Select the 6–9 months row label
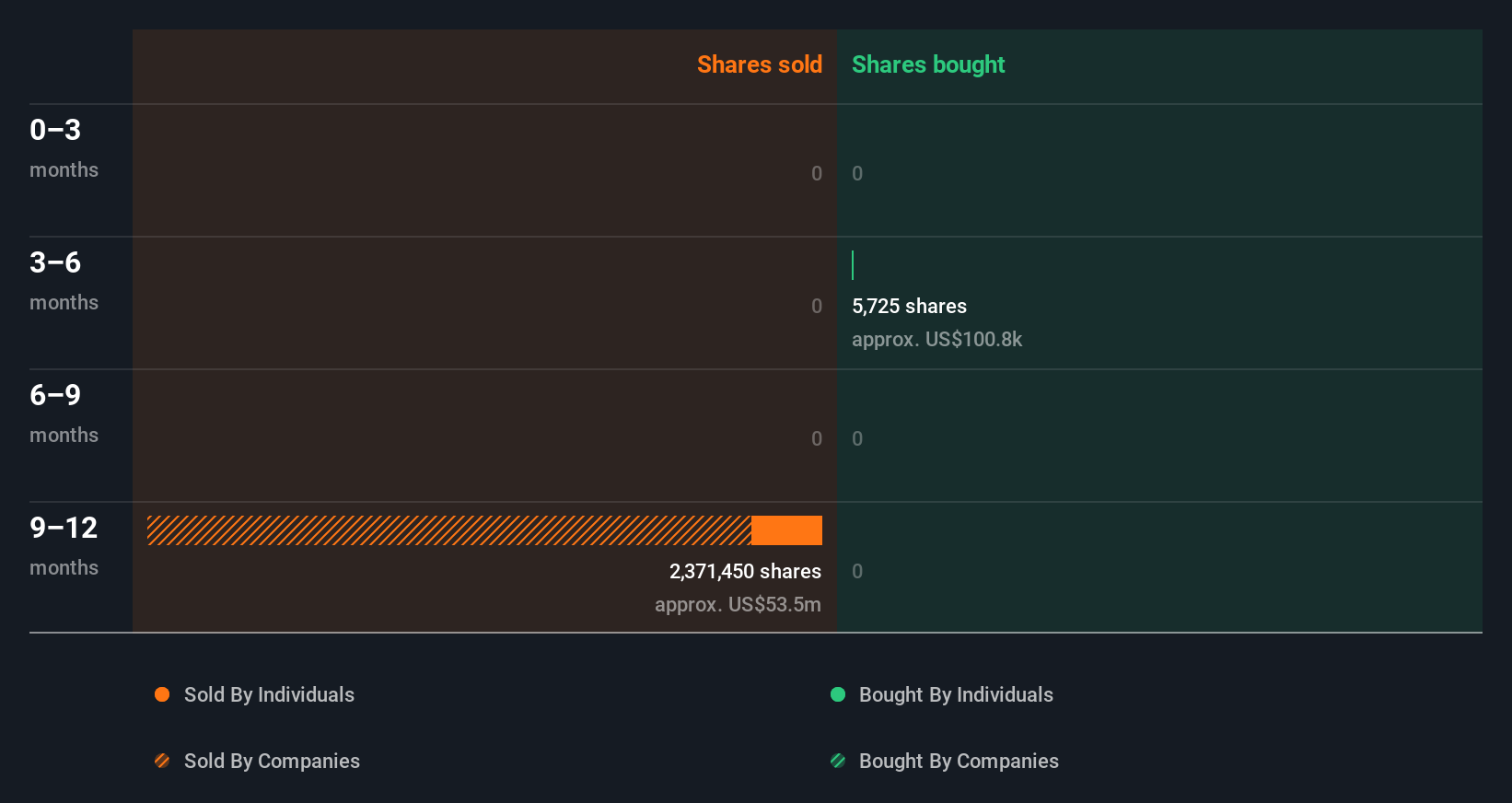 pos(64,413)
